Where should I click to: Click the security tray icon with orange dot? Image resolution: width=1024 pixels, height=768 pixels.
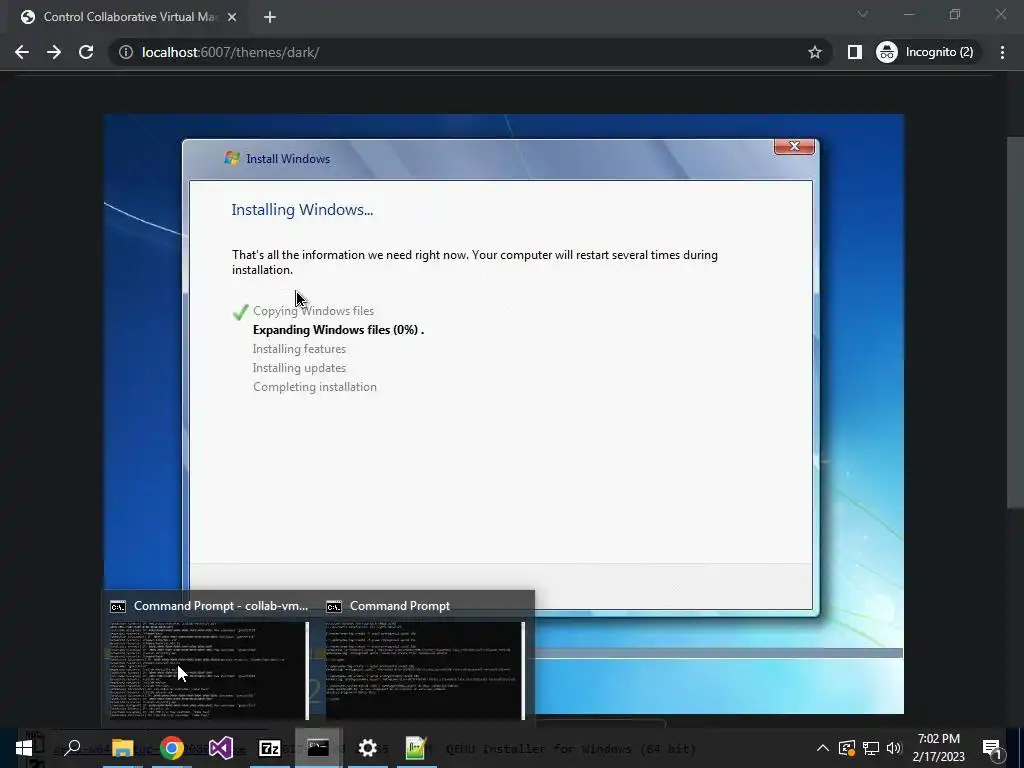[x=846, y=748]
